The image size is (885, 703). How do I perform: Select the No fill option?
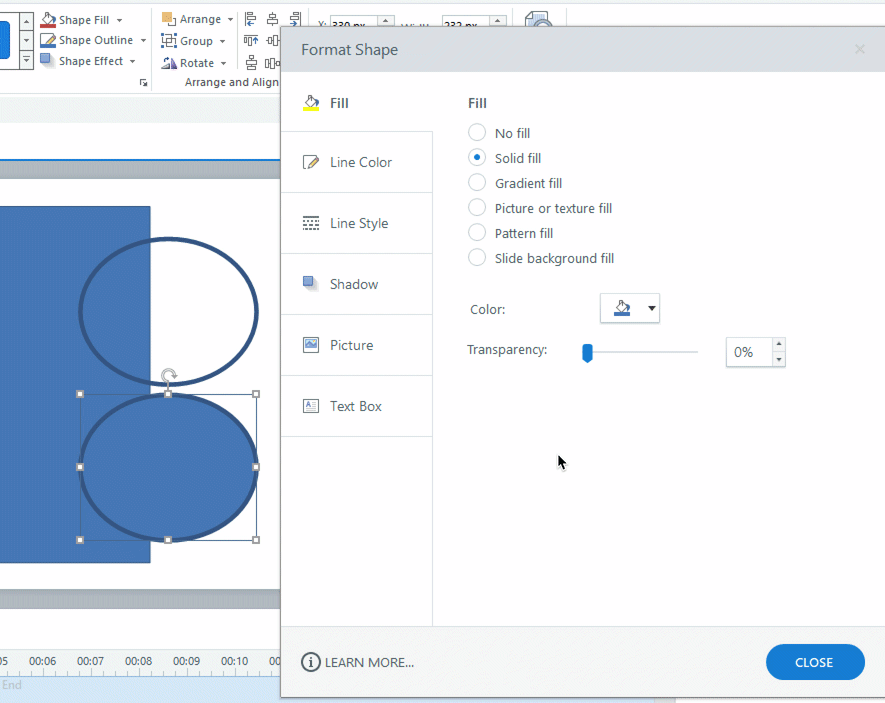[477, 133]
